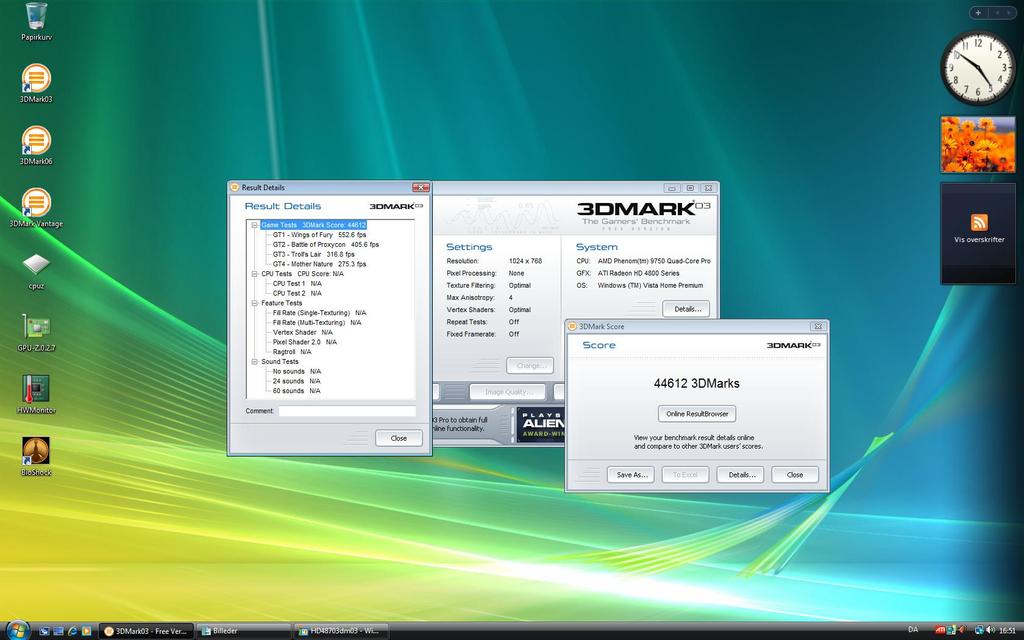Switch to 3DMark03 - Free Version taskbar button
1024x640 pixels.
[x=146, y=631]
